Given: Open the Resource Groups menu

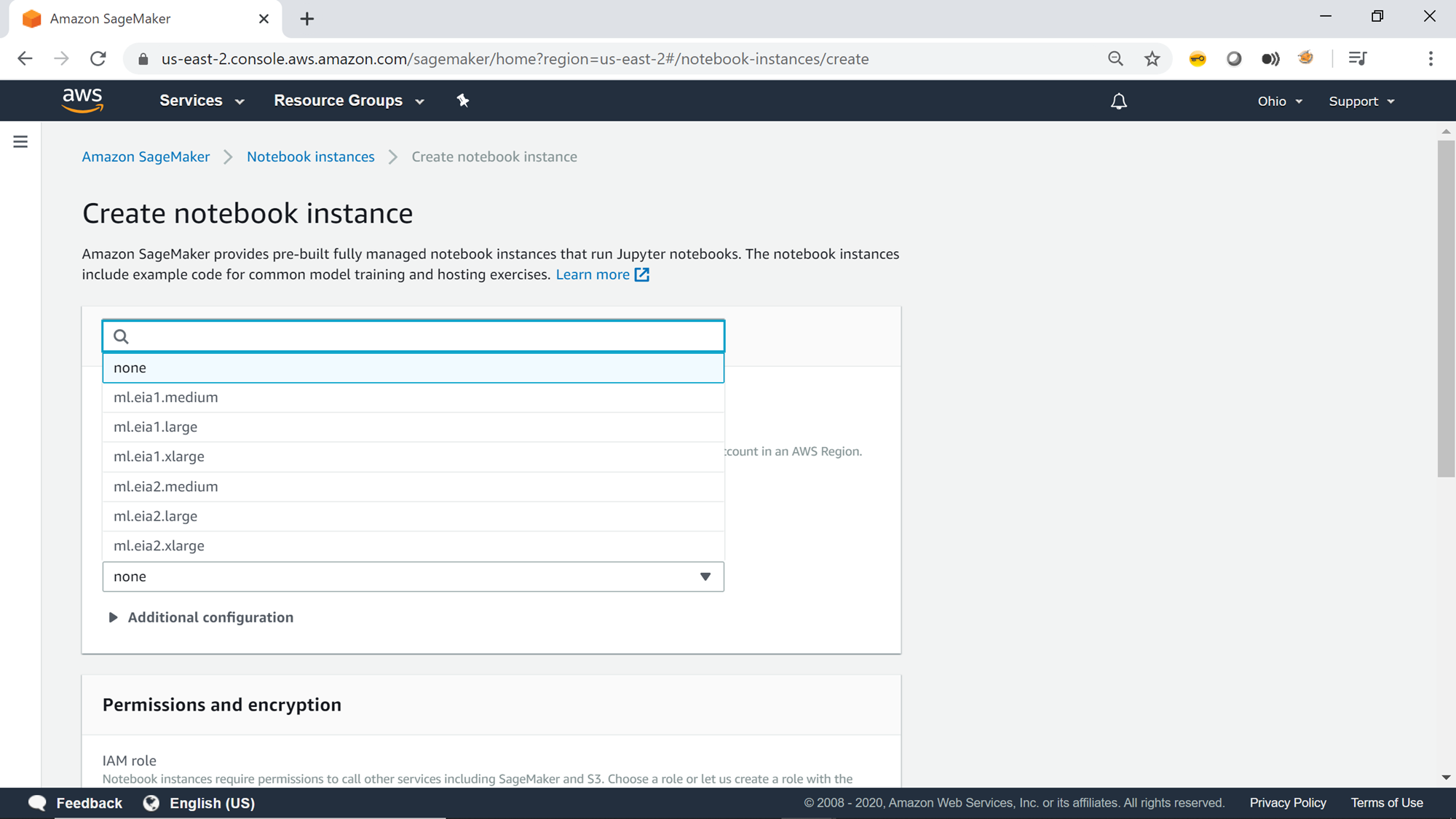Looking at the screenshot, I should [349, 100].
